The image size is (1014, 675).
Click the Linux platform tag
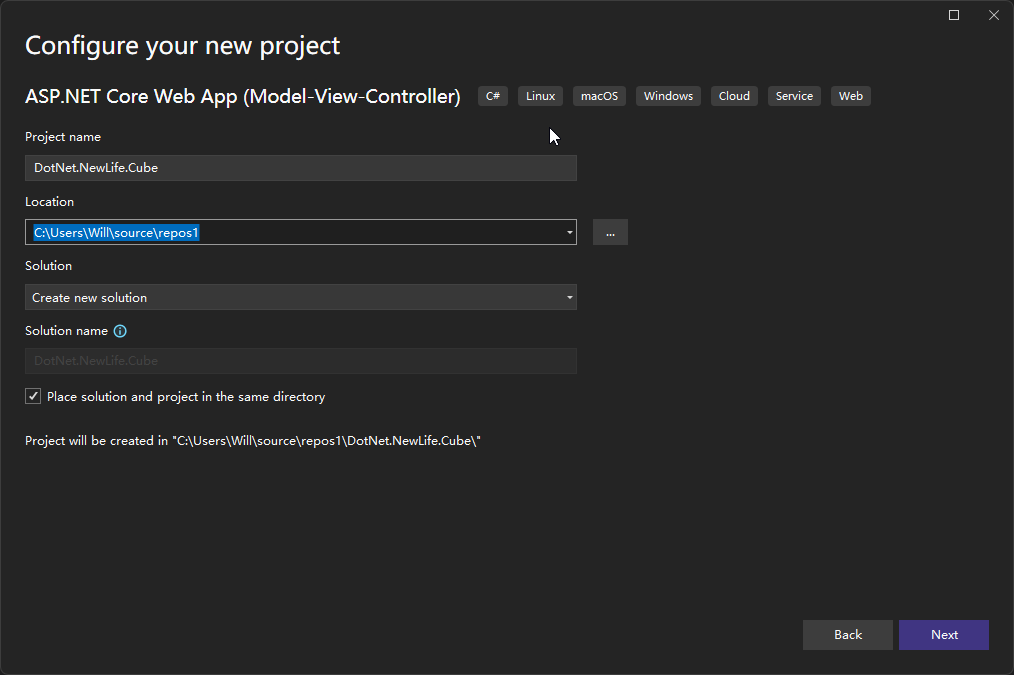(540, 96)
